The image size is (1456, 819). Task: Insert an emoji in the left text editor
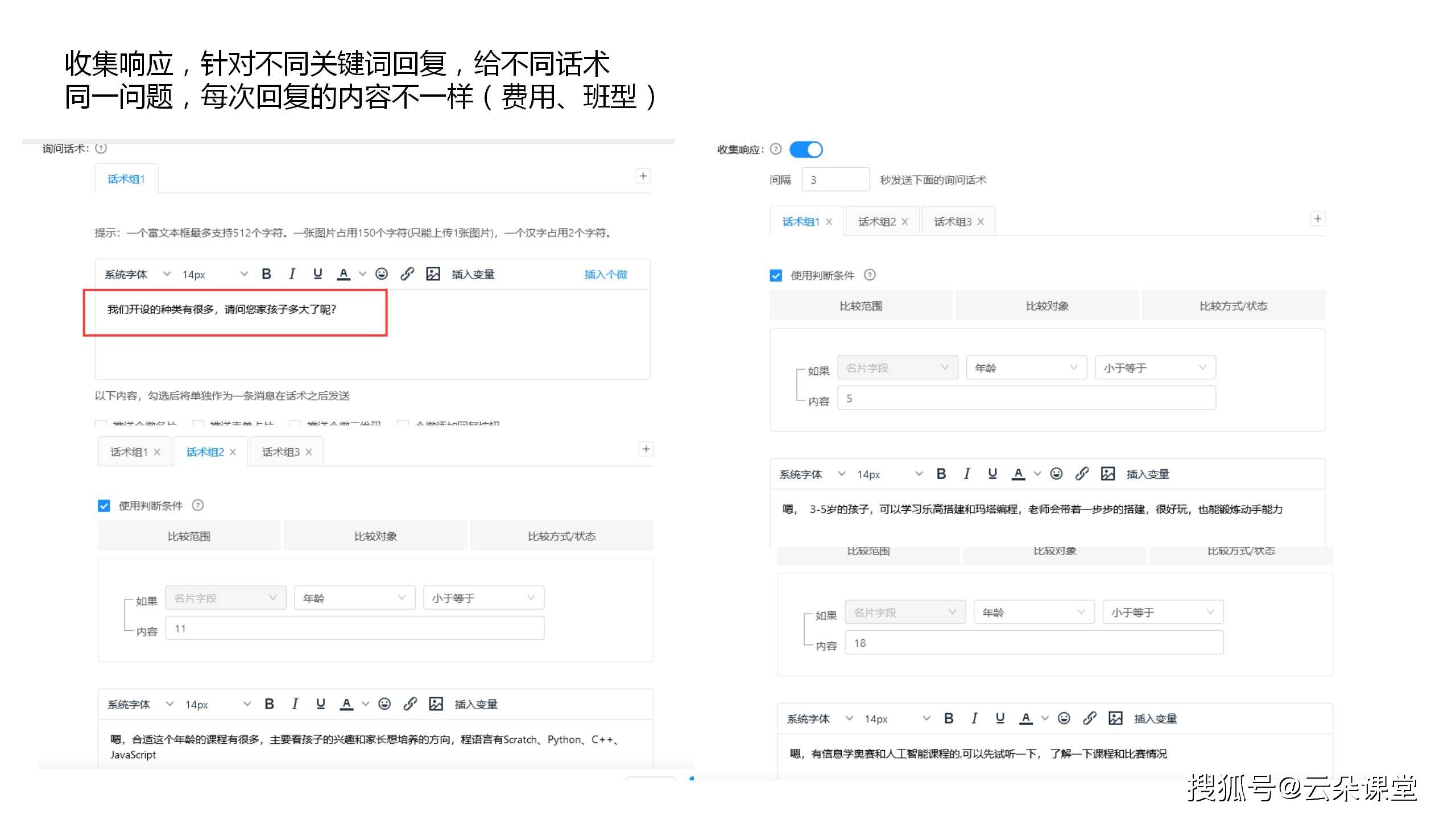pos(381,274)
